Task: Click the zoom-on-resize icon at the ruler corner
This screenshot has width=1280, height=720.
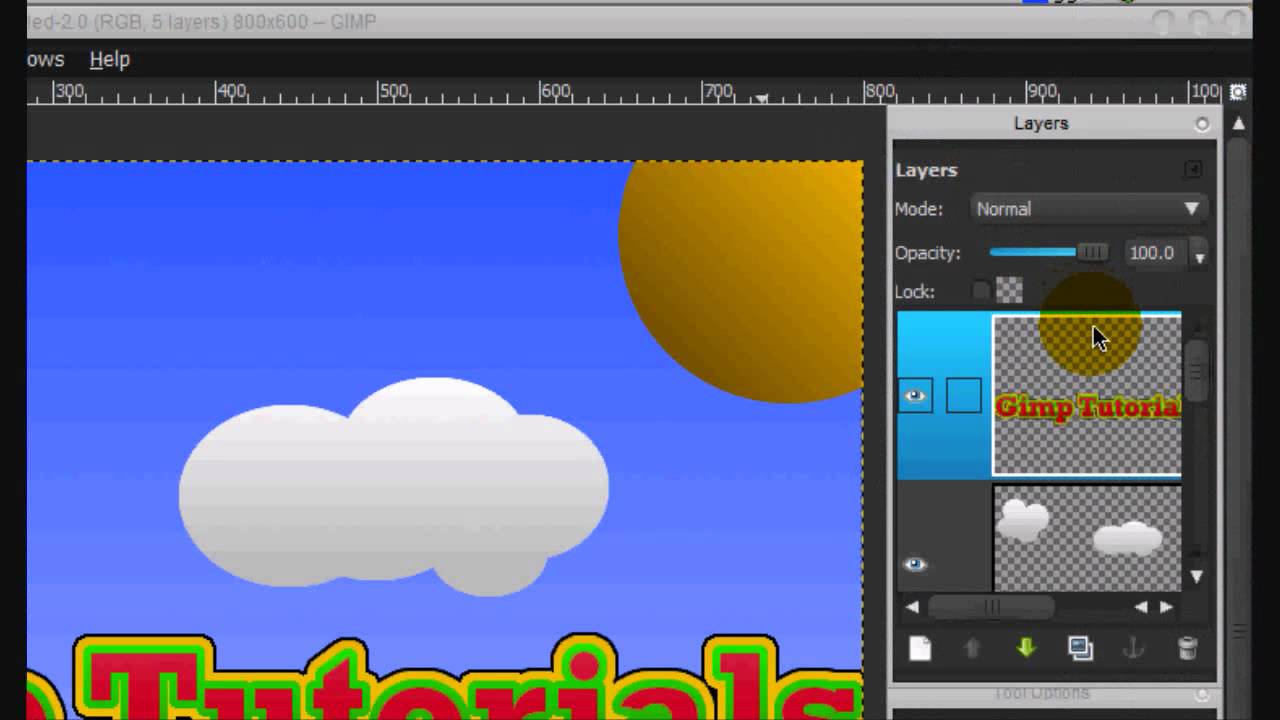Action: pos(1238,92)
